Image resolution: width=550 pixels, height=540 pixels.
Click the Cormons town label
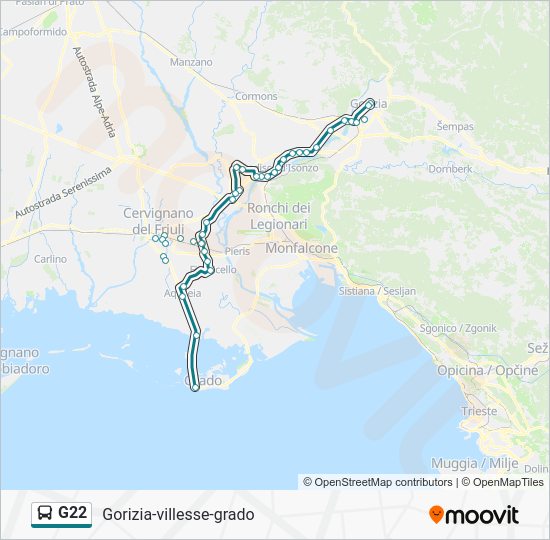click(256, 96)
